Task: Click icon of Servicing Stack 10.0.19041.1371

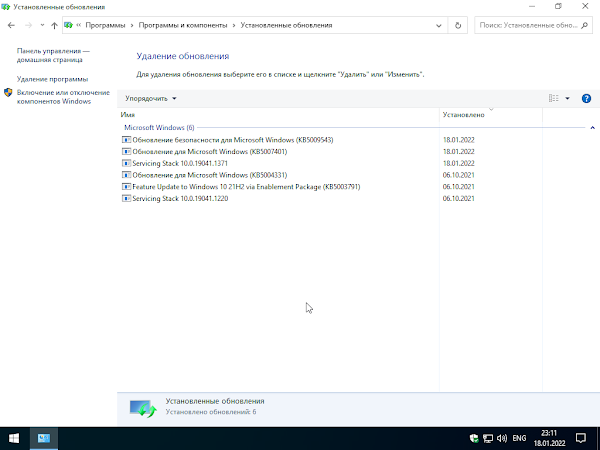Action: click(126, 163)
